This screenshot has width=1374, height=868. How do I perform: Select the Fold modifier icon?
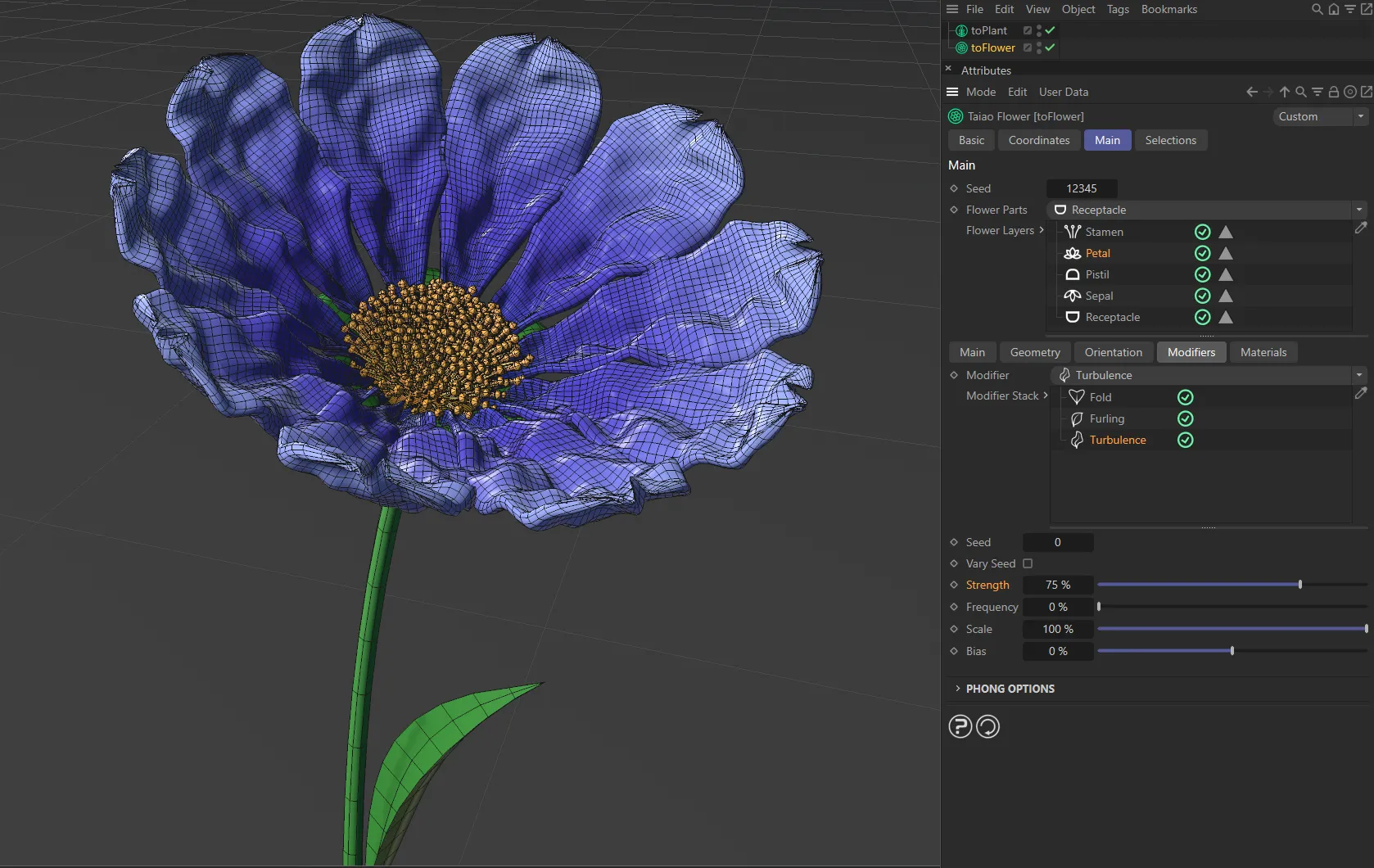point(1078,396)
